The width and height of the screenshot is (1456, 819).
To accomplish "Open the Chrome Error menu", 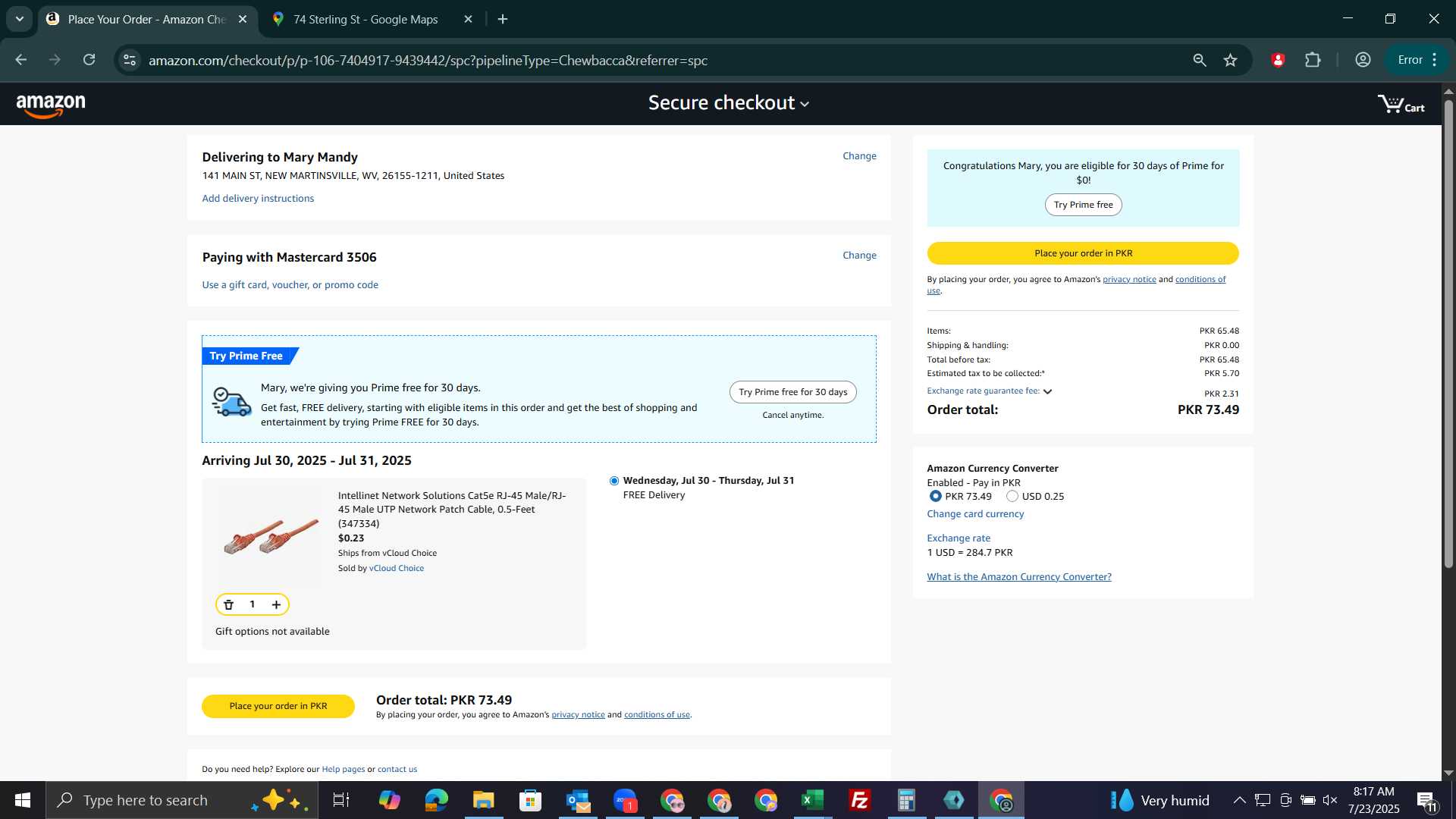I will tap(1418, 60).
